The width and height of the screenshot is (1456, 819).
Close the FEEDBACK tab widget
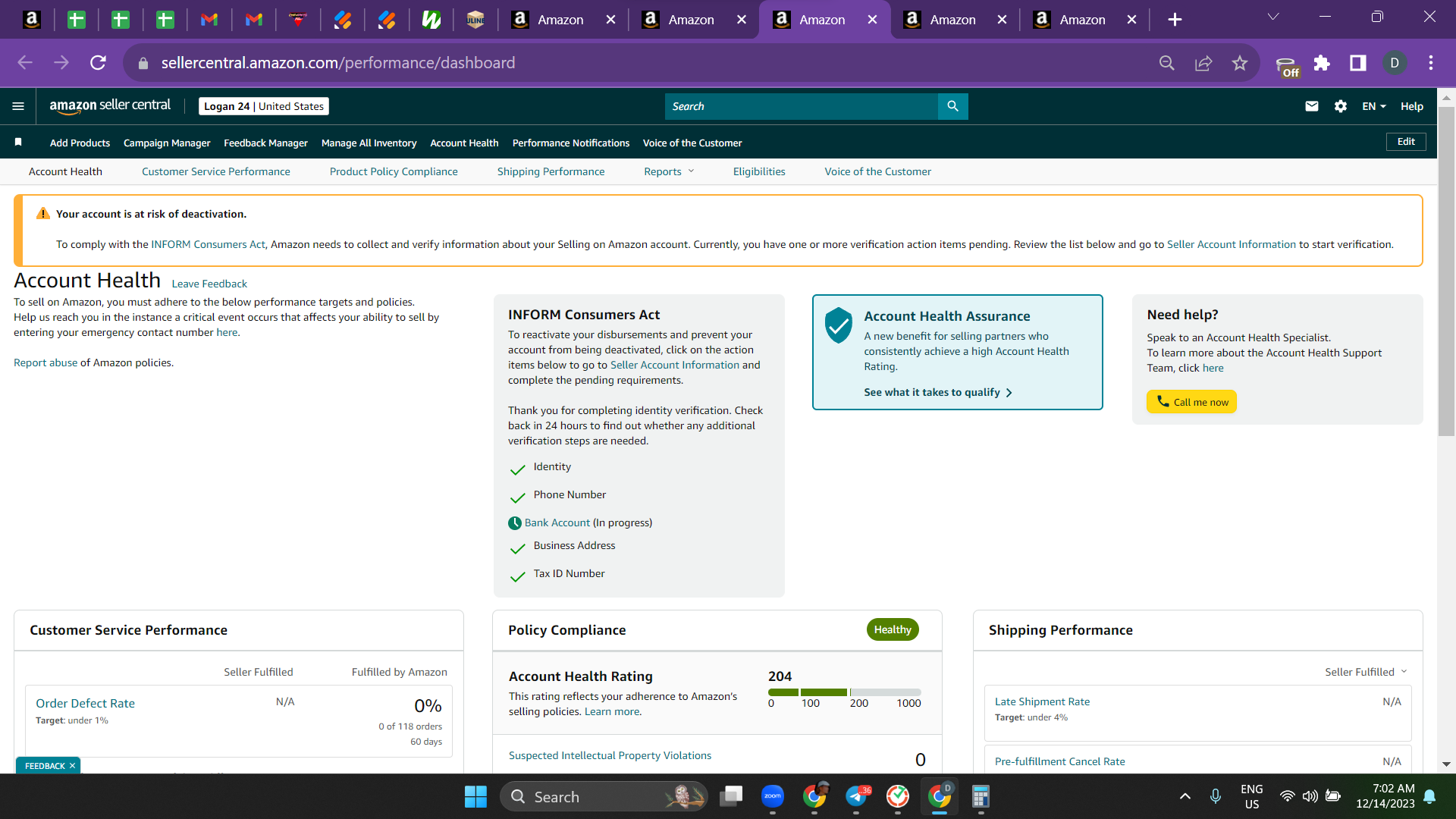(x=72, y=766)
